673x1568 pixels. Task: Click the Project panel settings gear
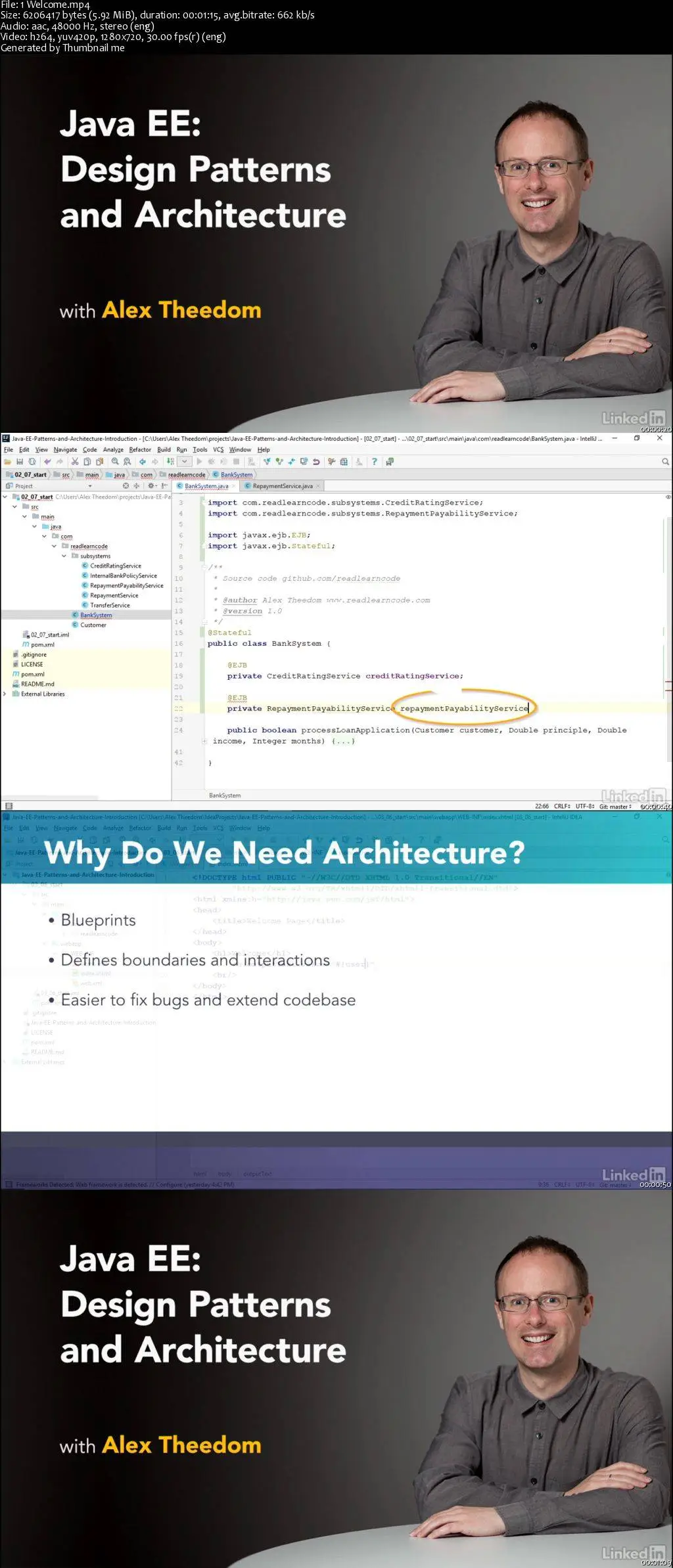[x=151, y=485]
